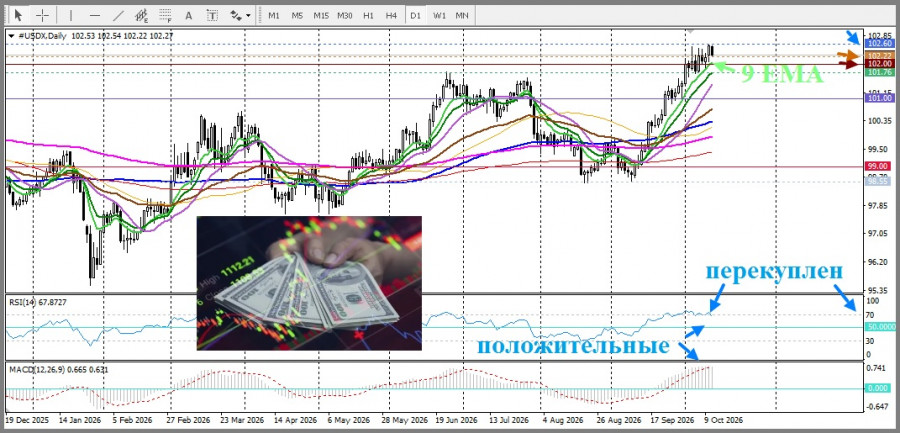Click the 27 Feb 2026 date label
Screen dimensions: 900x433
pyautogui.click(x=188, y=420)
